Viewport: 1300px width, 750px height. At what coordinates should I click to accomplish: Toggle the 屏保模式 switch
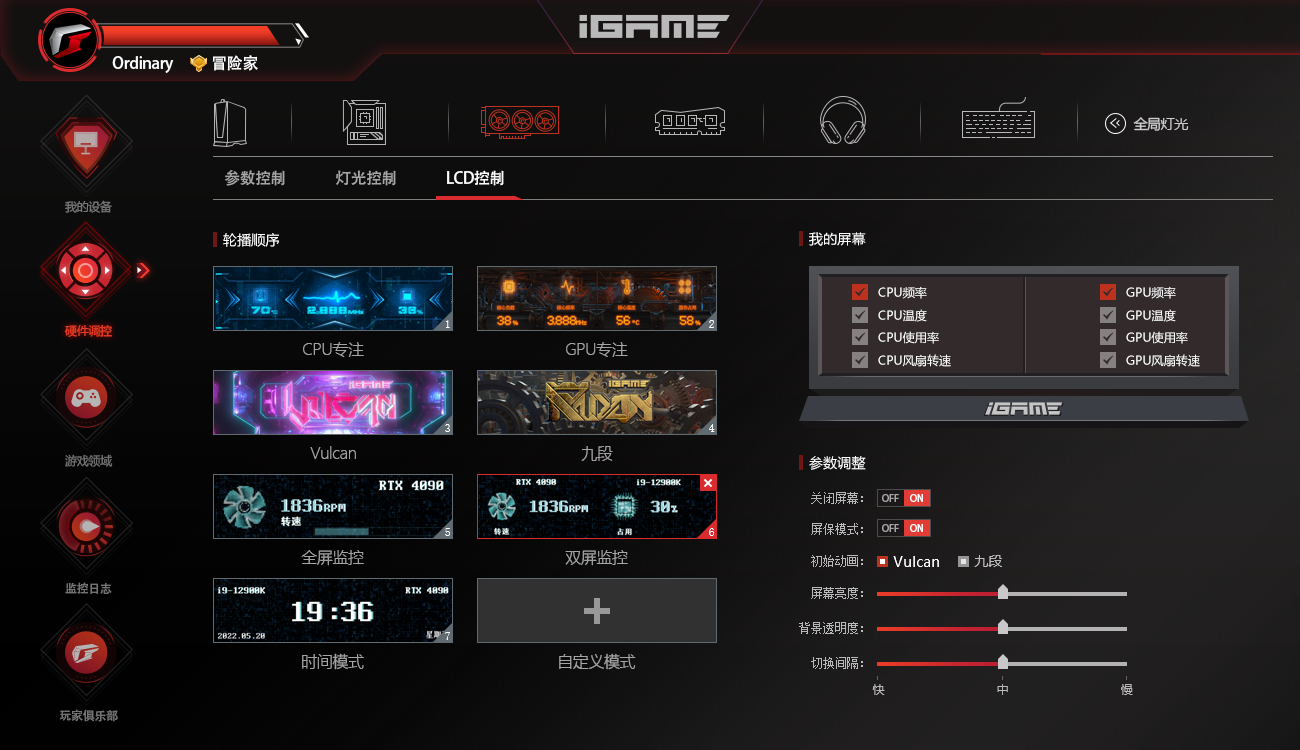coord(903,528)
